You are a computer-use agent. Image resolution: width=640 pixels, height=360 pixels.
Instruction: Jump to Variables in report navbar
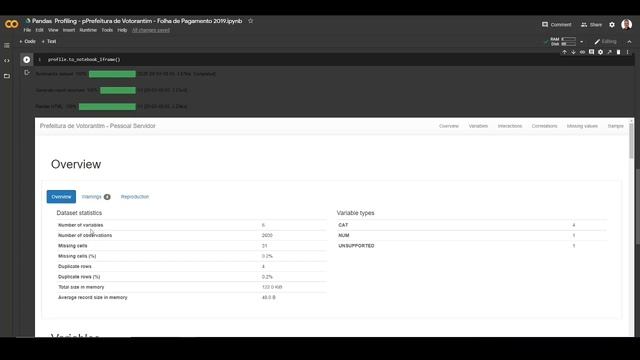(478, 126)
